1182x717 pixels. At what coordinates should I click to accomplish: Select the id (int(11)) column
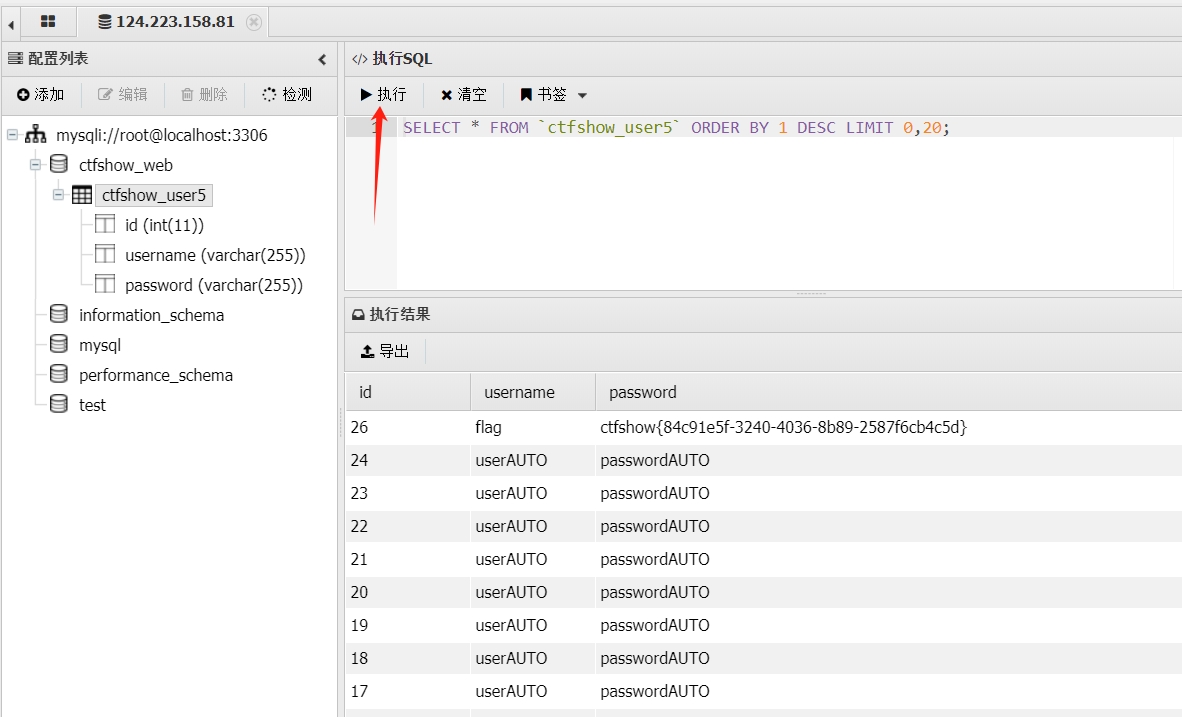(164, 225)
